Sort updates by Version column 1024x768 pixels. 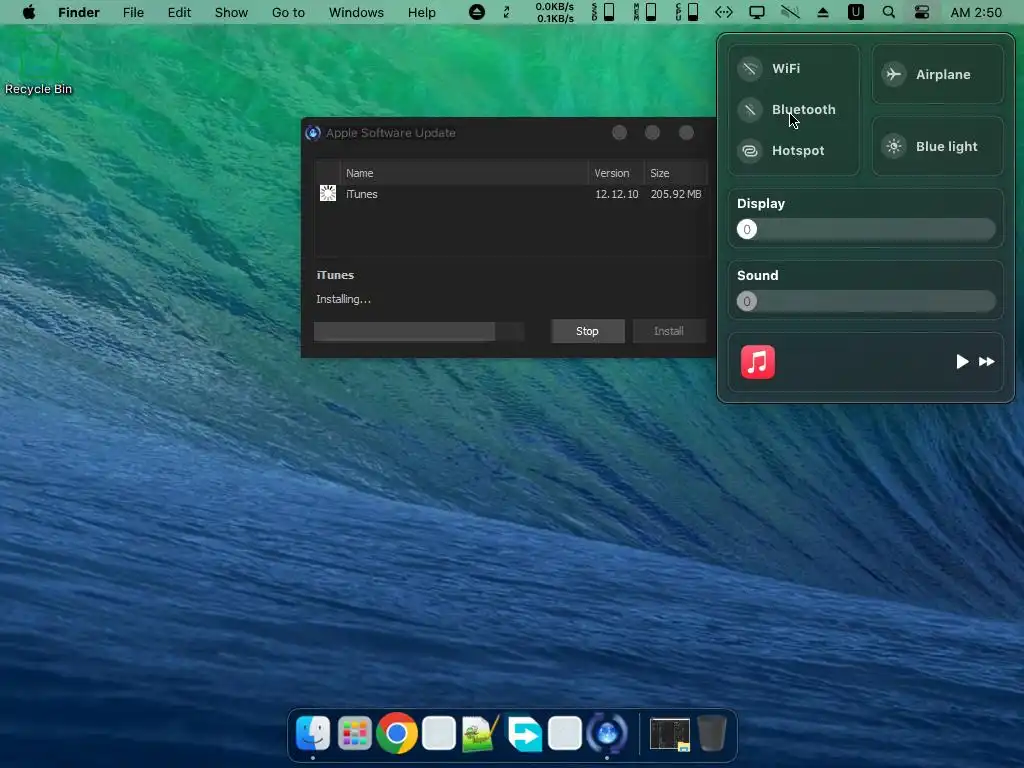click(x=616, y=173)
